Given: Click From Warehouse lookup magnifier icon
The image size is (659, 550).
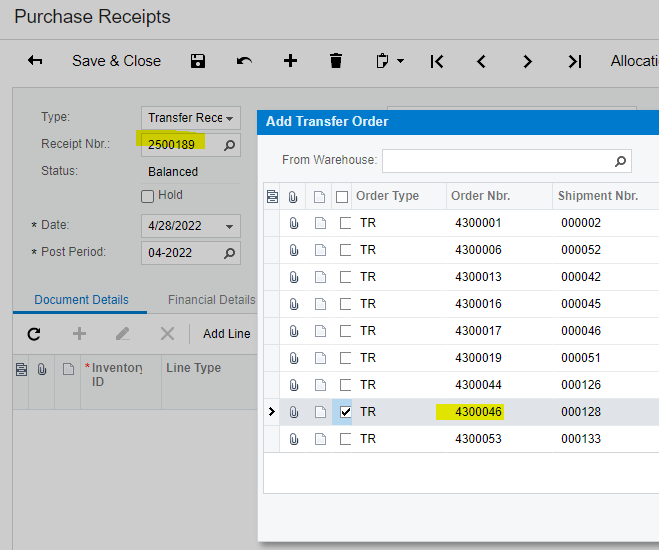Looking at the screenshot, I should tap(620, 161).
